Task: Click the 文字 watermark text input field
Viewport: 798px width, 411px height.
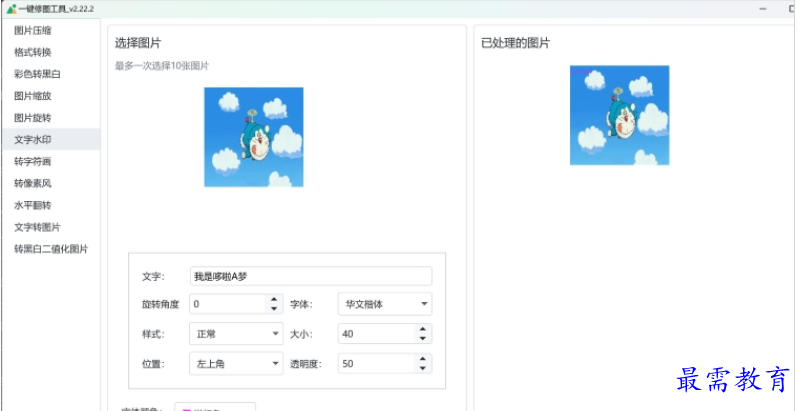Action: tap(311, 276)
